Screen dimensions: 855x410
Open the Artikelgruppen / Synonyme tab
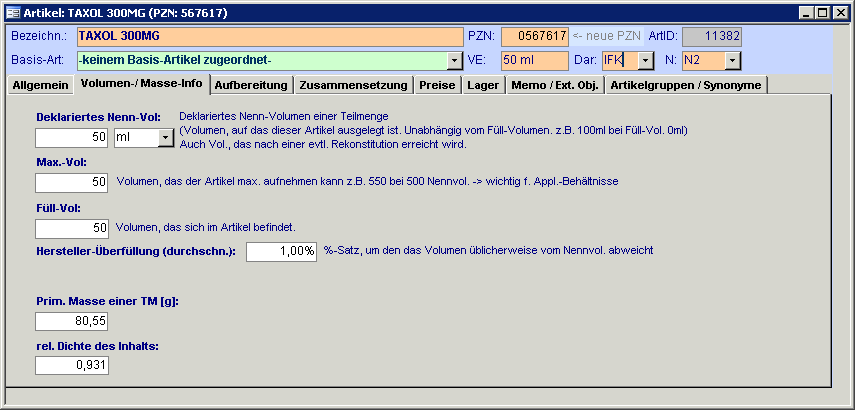click(686, 86)
